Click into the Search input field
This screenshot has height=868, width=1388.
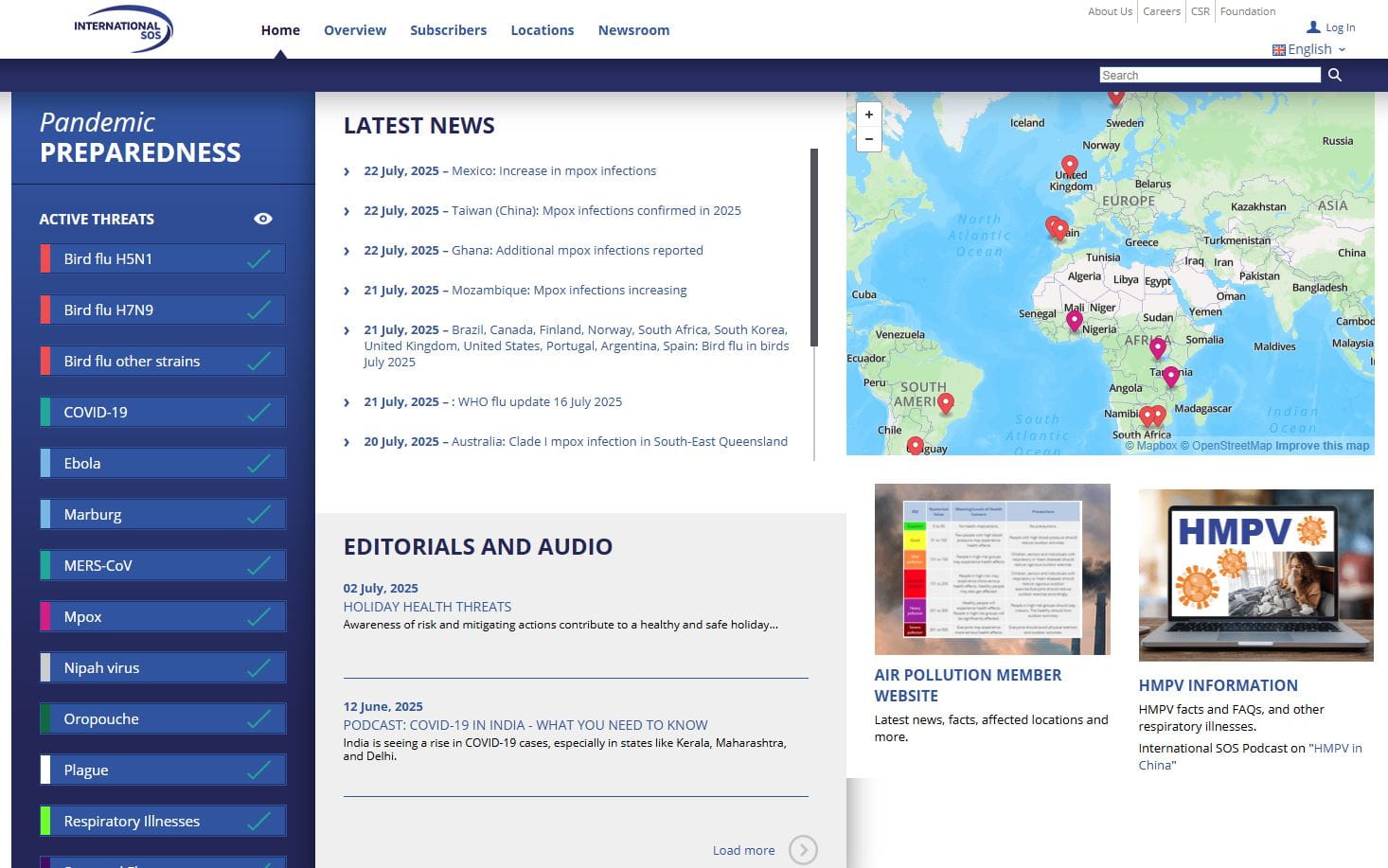coord(1209,75)
